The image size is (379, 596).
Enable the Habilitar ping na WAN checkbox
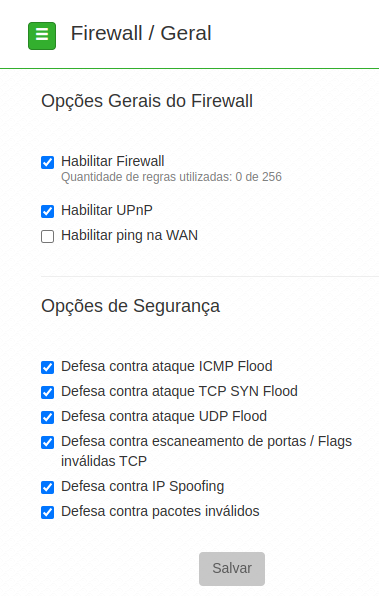coord(48,236)
